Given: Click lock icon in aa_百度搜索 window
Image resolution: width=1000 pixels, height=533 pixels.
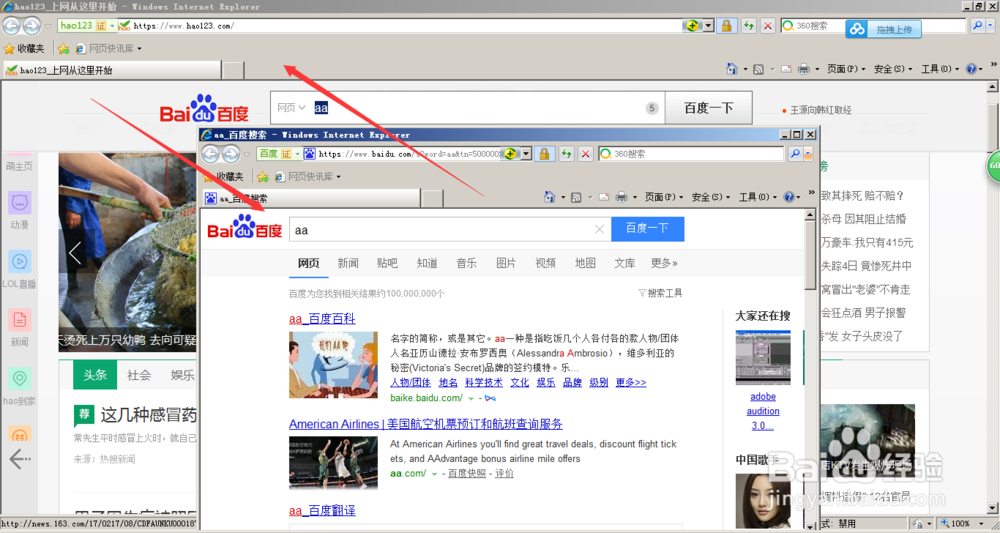Looking at the screenshot, I should click(x=543, y=154).
